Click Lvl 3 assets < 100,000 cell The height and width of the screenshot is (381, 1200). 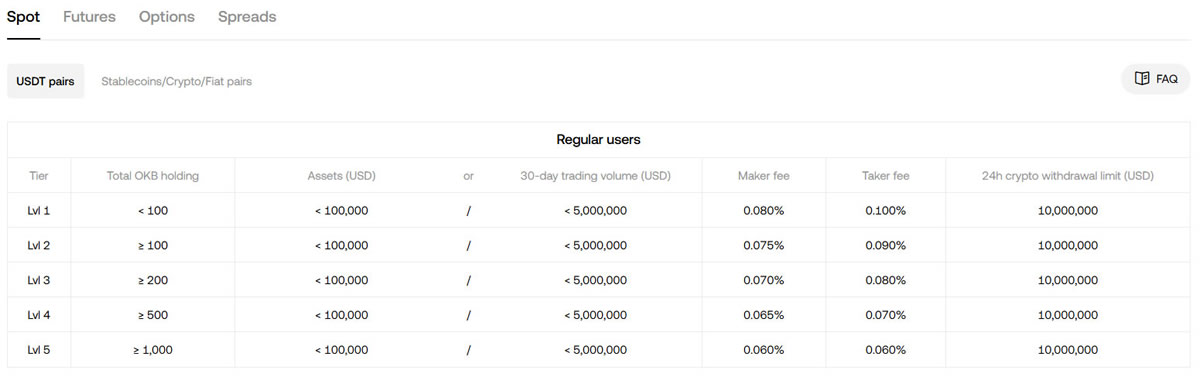[341, 280]
